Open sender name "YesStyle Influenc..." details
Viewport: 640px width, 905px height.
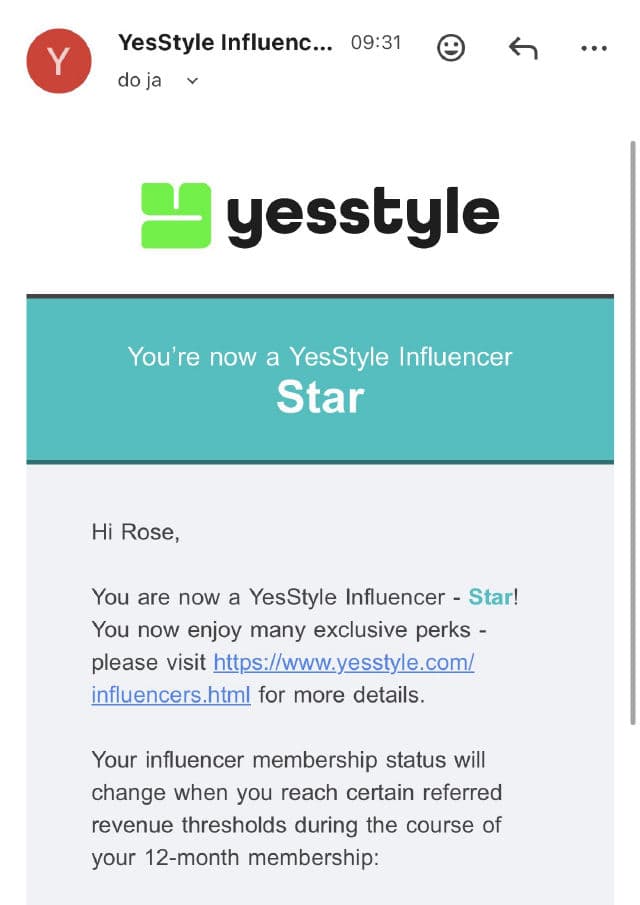pyautogui.click(x=223, y=43)
